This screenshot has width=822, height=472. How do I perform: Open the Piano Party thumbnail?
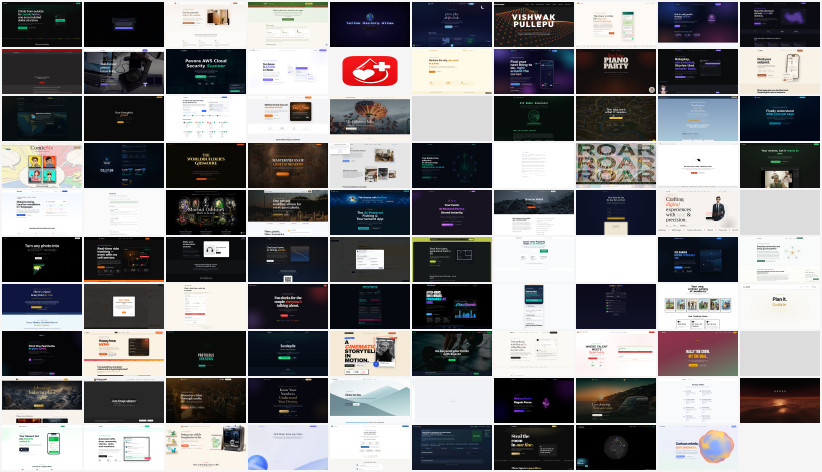click(615, 71)
